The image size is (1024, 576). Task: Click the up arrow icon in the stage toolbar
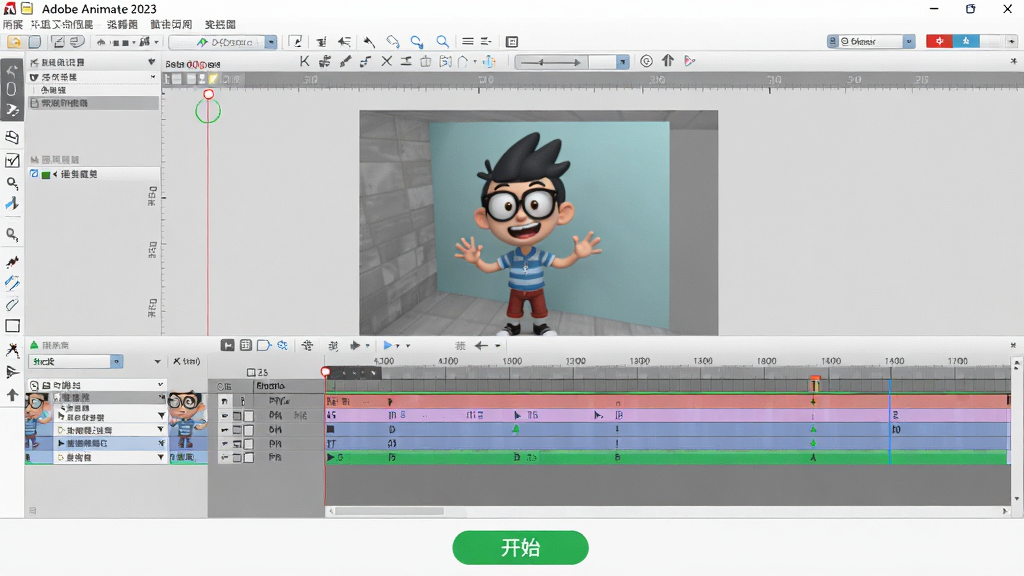pyautogui.click(x=667, y=60)
